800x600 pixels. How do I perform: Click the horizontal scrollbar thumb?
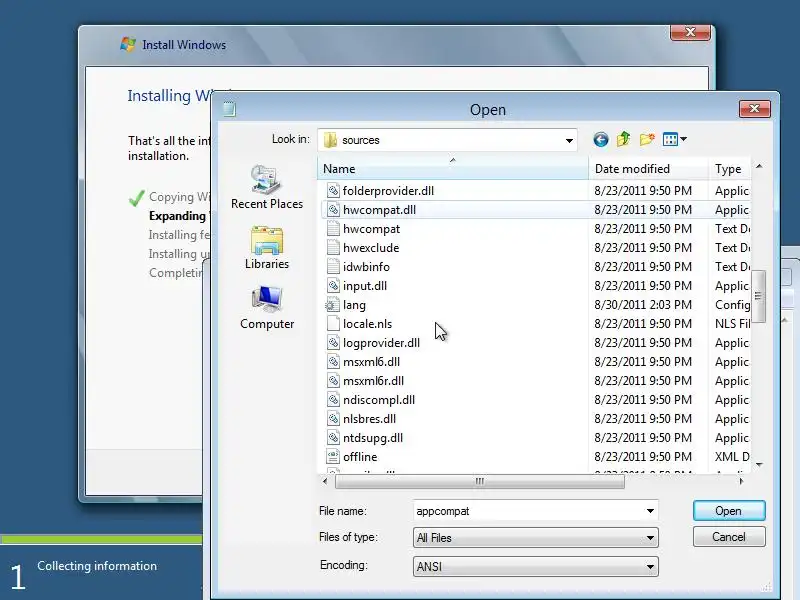480,481
